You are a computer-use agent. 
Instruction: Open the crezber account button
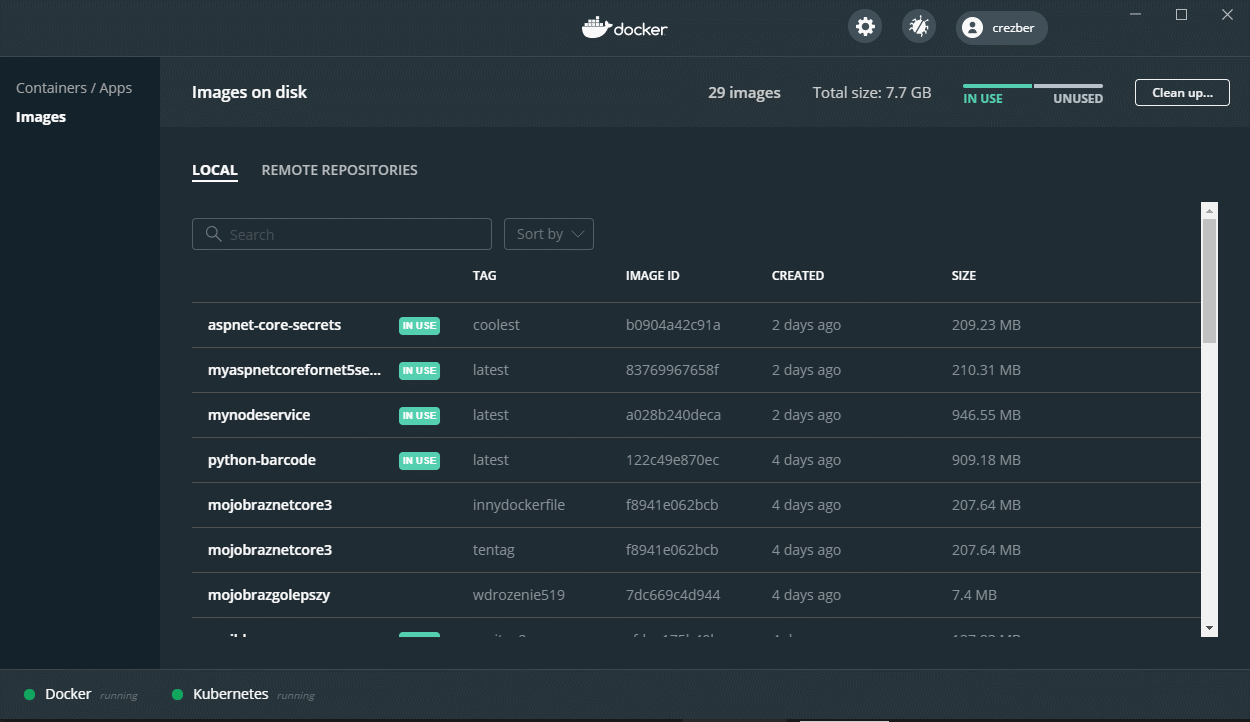coord(1002,28)
